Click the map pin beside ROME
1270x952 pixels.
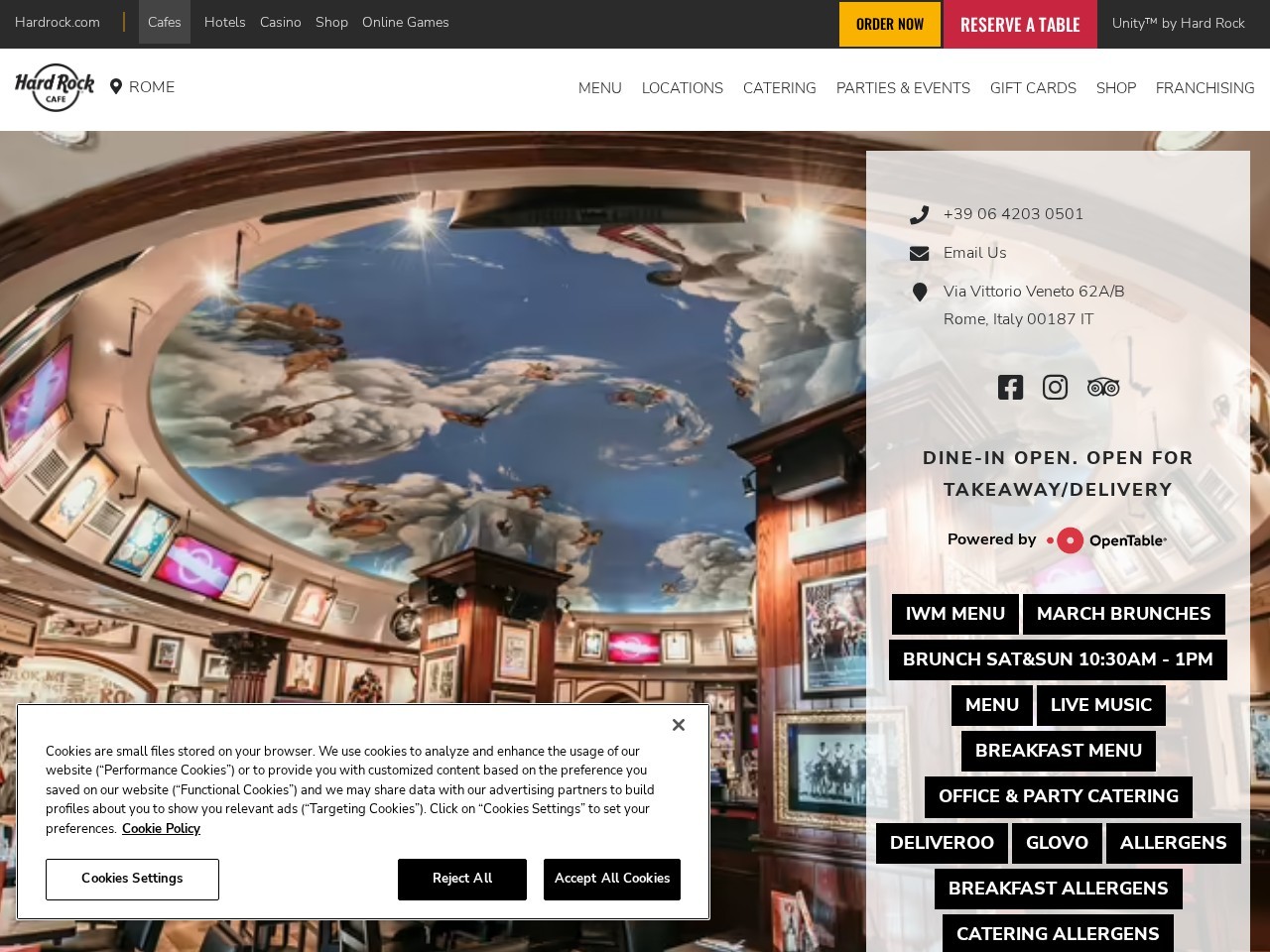click(116, 87)
